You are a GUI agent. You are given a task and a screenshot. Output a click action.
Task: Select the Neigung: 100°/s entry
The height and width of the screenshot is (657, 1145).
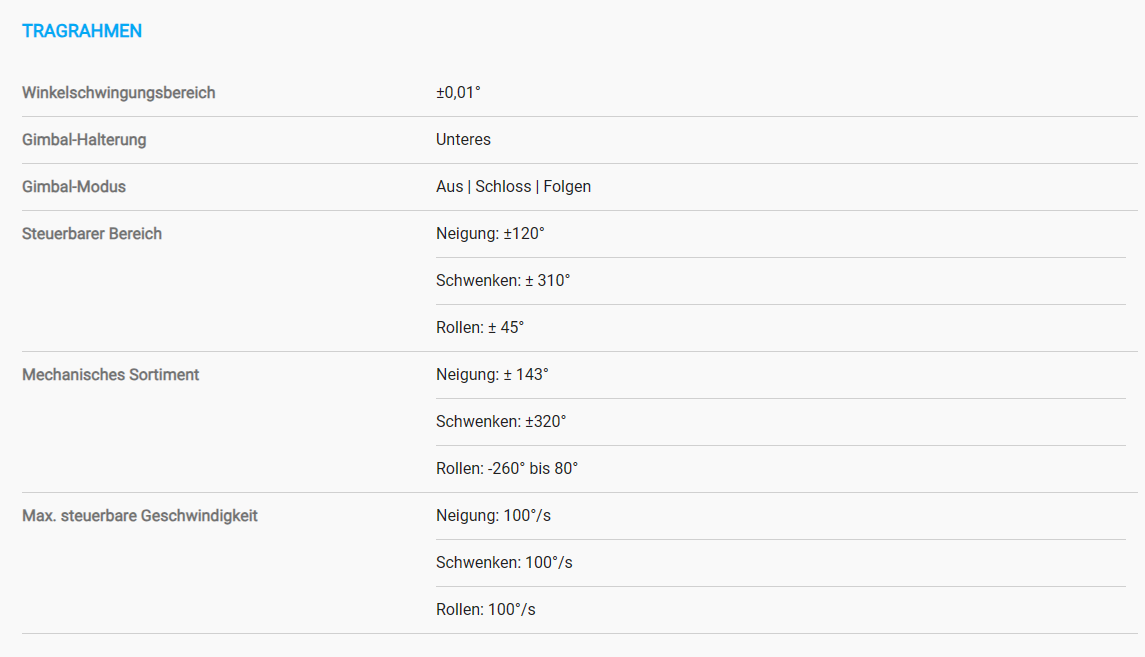[494, 515]
